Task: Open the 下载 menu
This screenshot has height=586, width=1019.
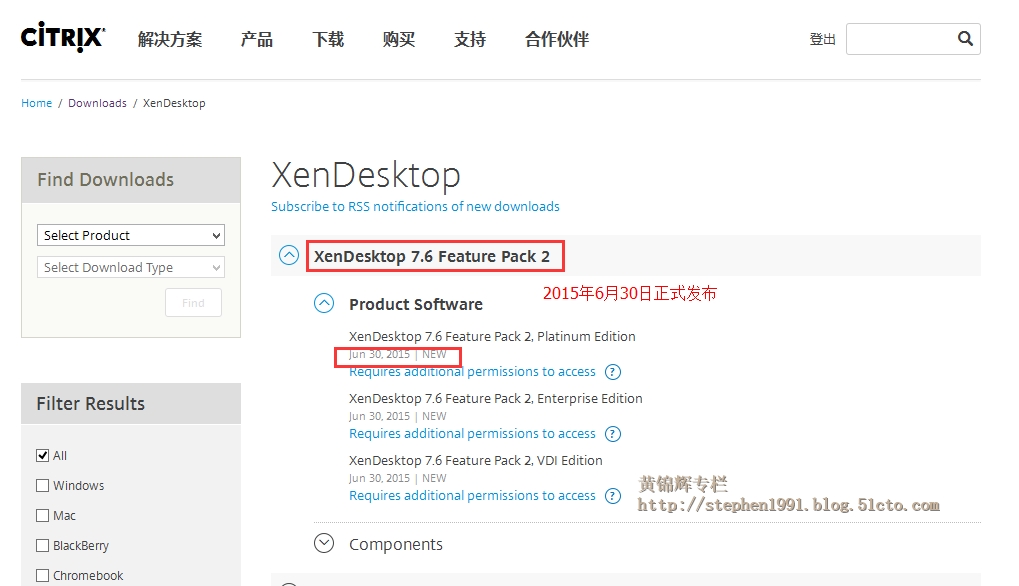Action: point(328,40)
